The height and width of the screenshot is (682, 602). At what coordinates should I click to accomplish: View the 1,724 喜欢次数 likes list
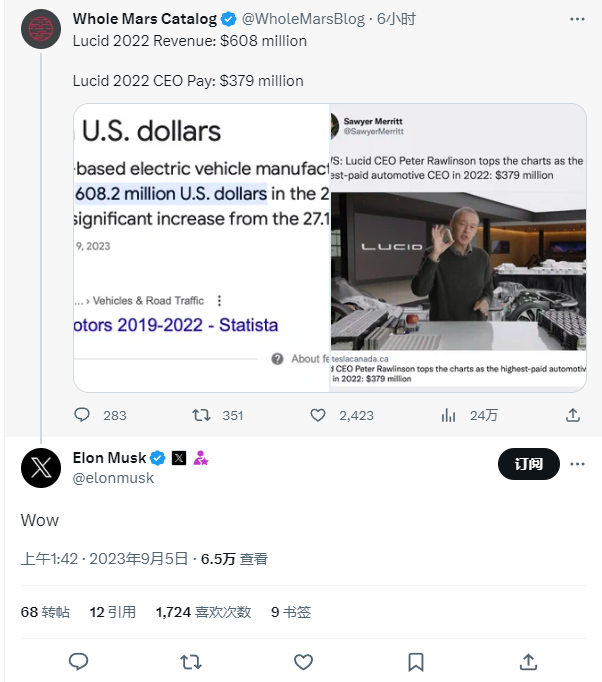[204, 612]
